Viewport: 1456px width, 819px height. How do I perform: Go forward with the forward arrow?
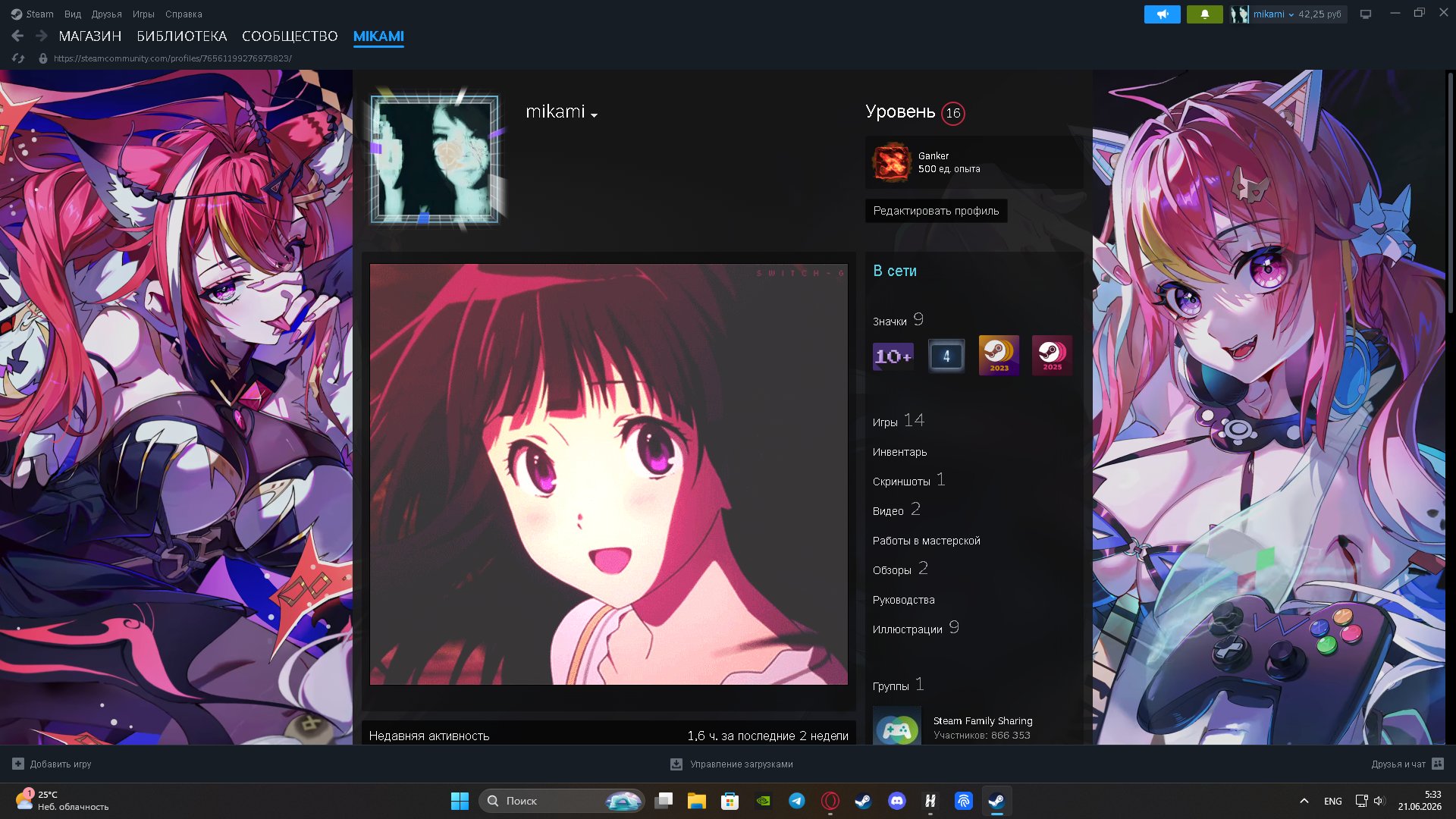pyautogui.click(x=42, y=36)
